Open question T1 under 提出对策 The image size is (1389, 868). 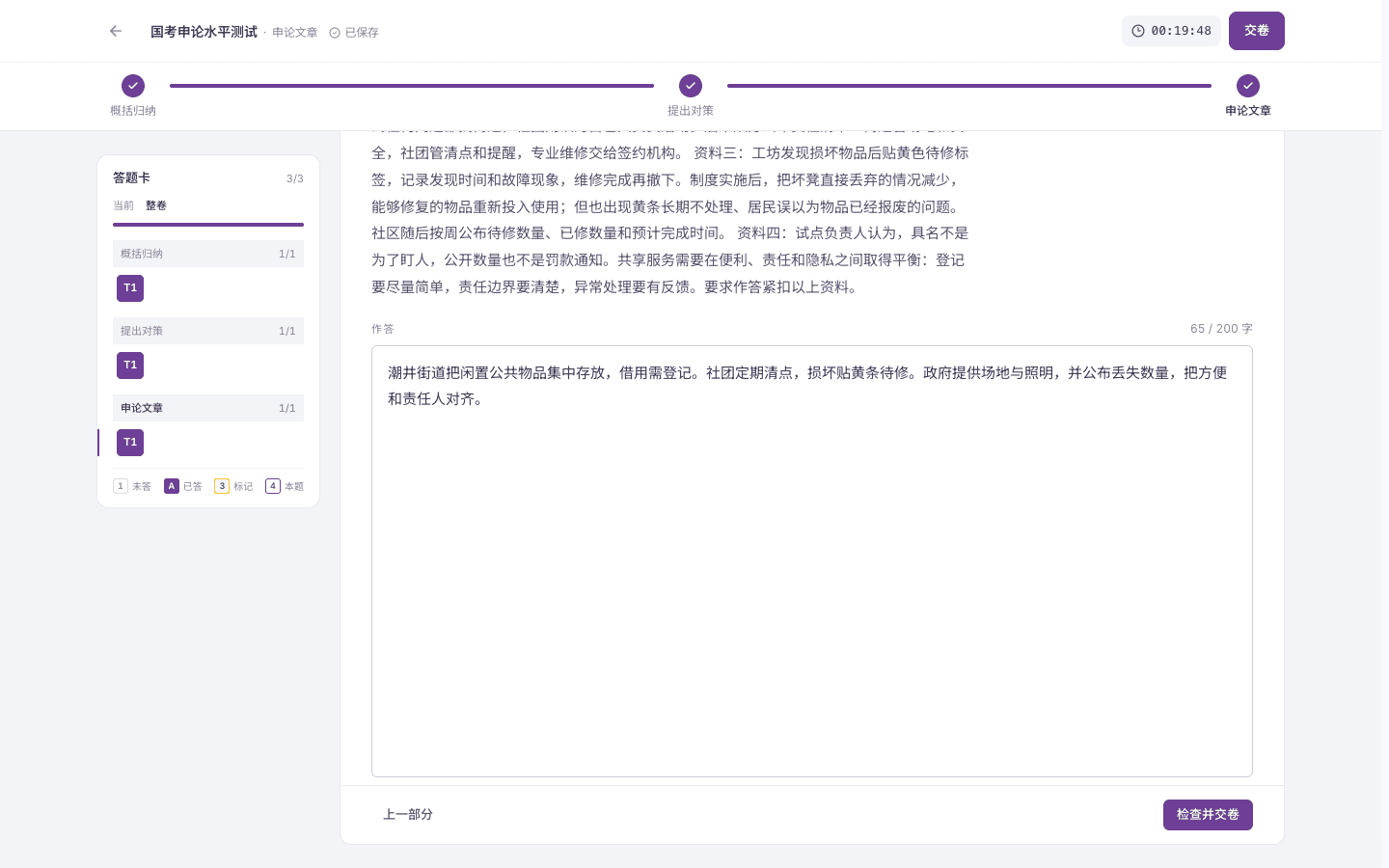(130, 366)
